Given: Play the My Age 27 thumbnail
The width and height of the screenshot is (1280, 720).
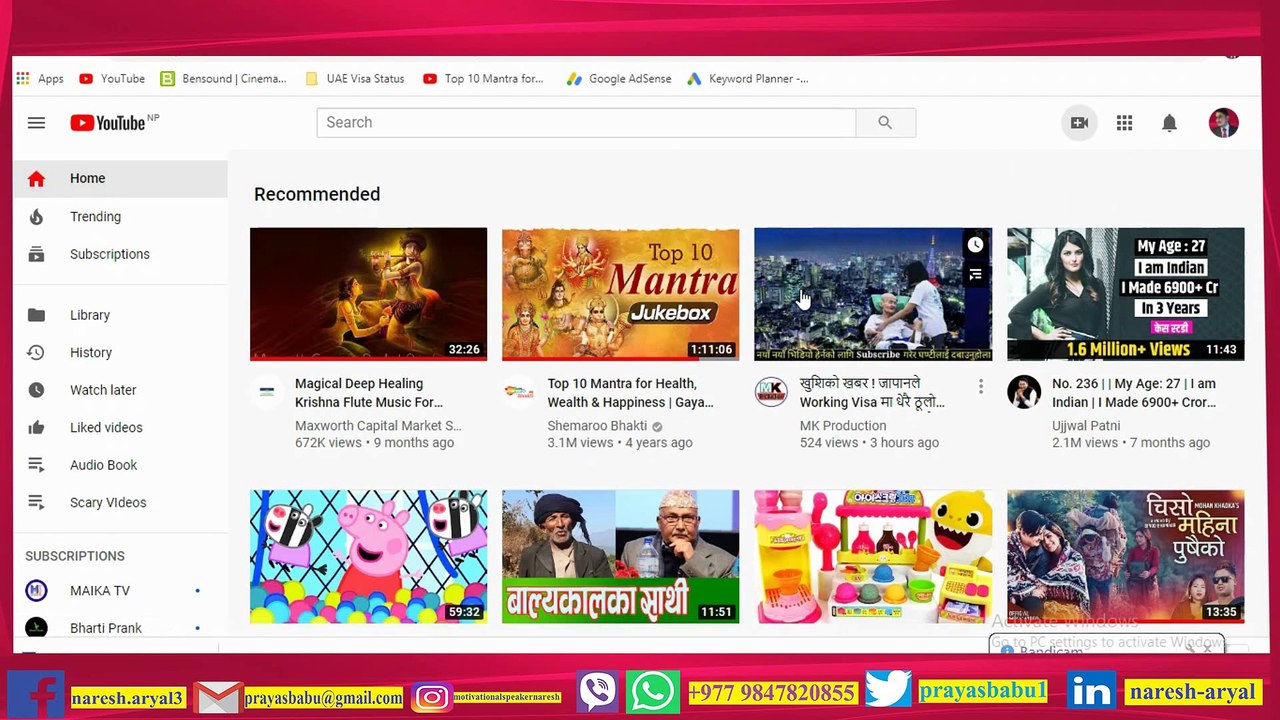Looking at the screenshot, I should click(x=1125, y=294).
